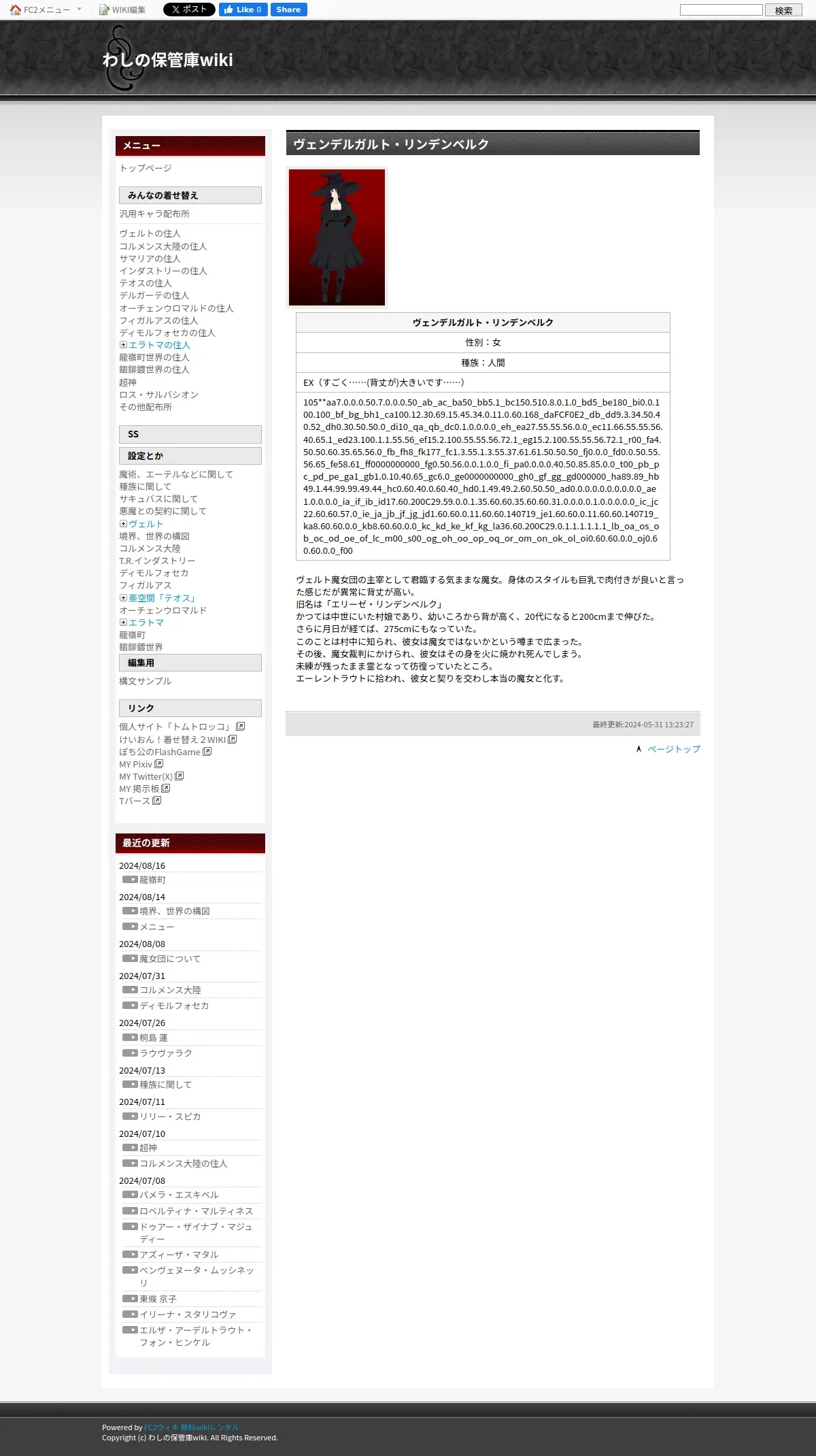Open エルザ・アーデルトラウト・フォン・ヒンケル update
This screenshot has width=816, height=1456.
(x=197, y=1336)
